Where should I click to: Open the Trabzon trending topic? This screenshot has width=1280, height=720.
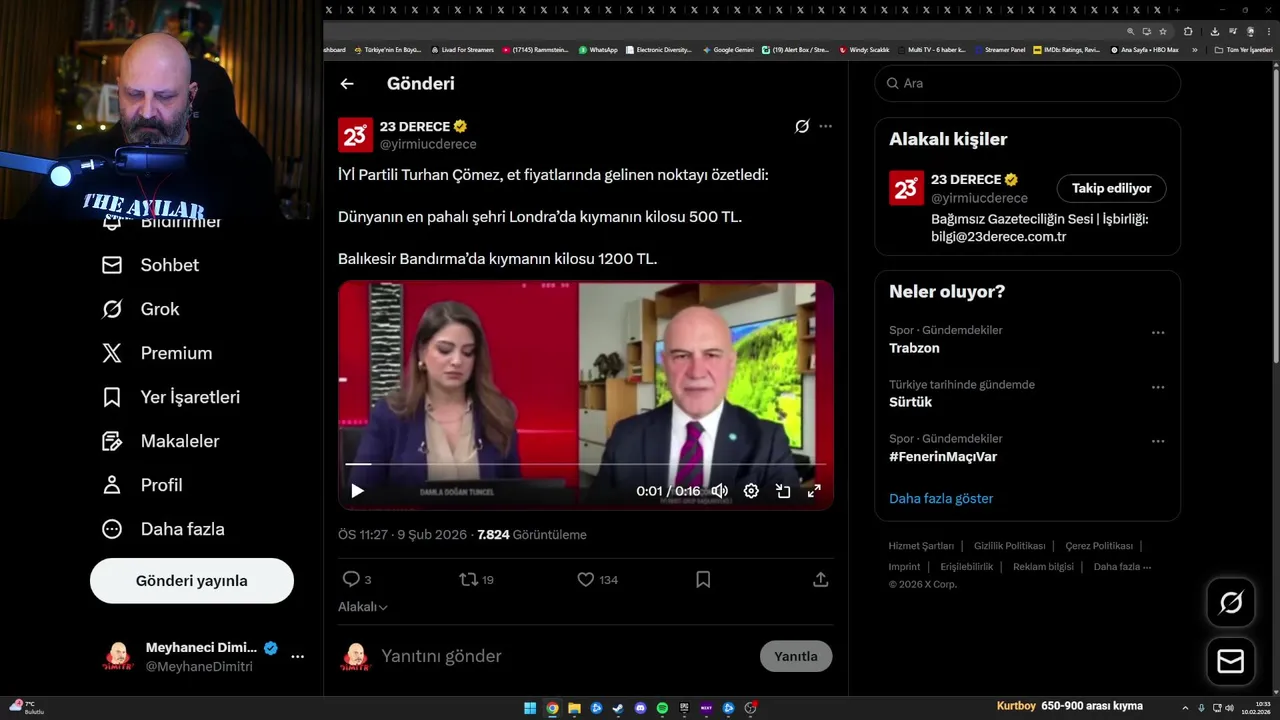(914, 348)
